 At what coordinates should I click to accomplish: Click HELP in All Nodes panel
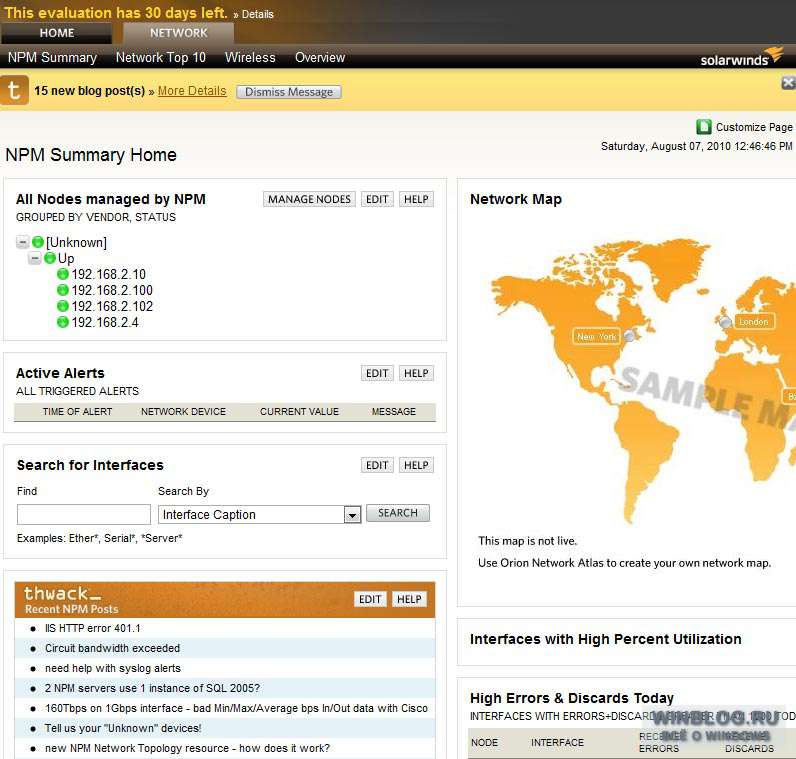pyautogui.click(x=416, y=199)
